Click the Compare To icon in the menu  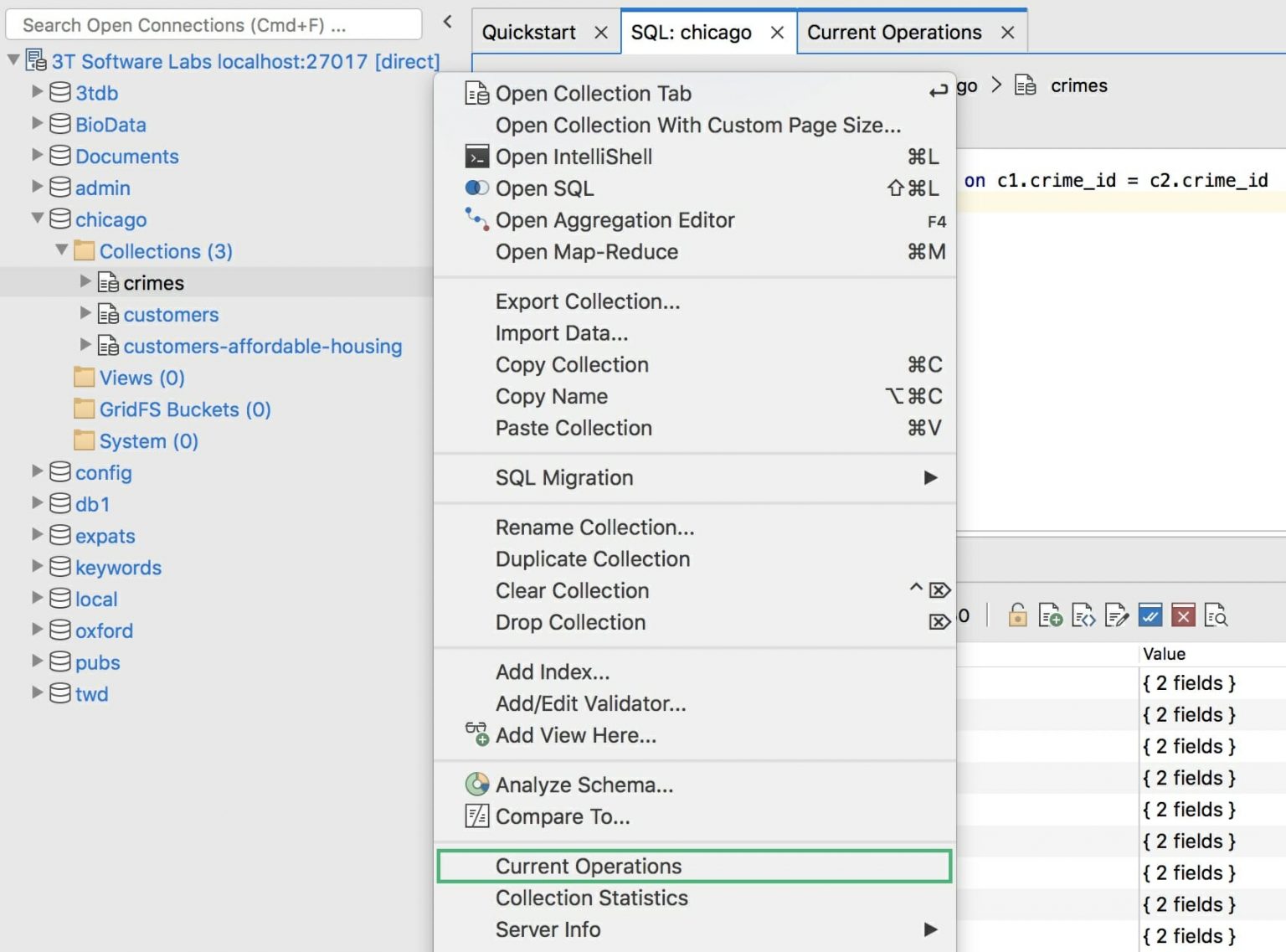(x=477, y=816)
